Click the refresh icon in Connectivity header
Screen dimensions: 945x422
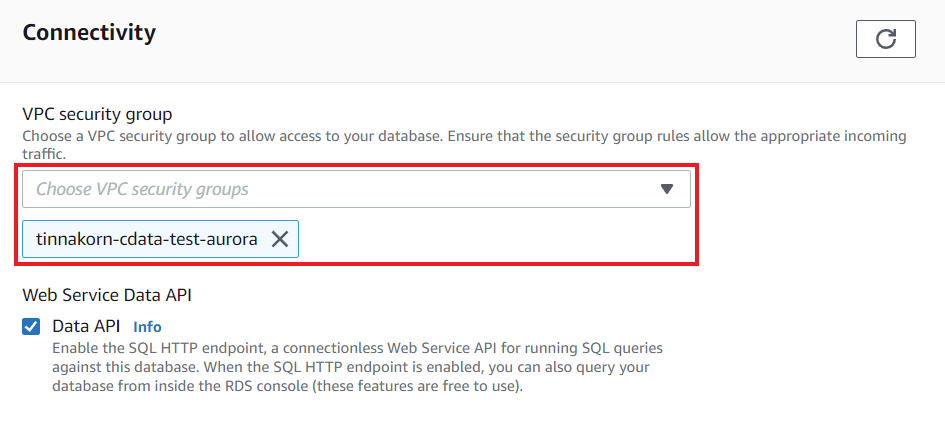click(x=885, y=39)
